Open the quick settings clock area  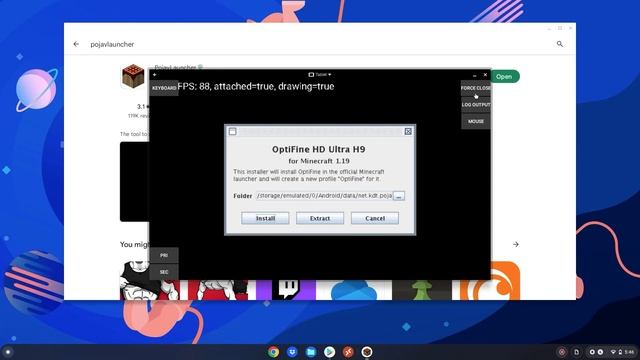pos(623,352)
